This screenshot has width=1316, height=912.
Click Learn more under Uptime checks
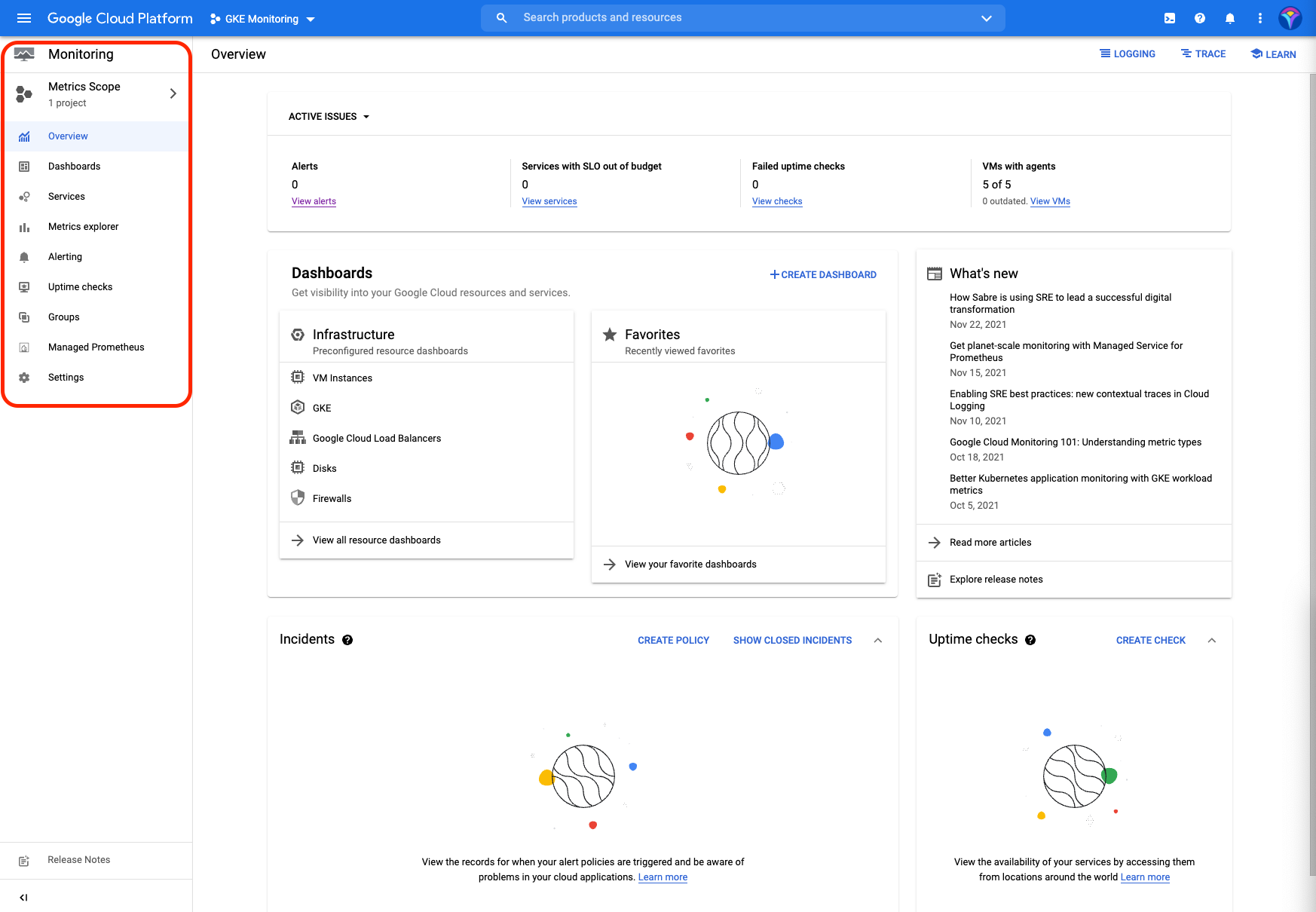pos(1146,877)
